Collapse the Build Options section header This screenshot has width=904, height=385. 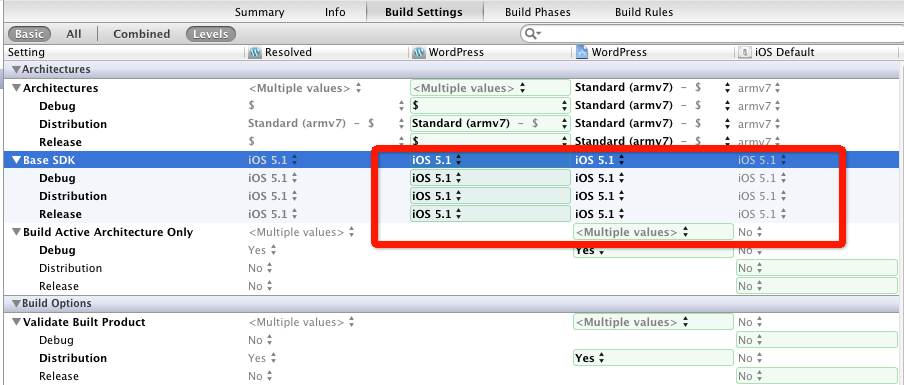(17, 303)
